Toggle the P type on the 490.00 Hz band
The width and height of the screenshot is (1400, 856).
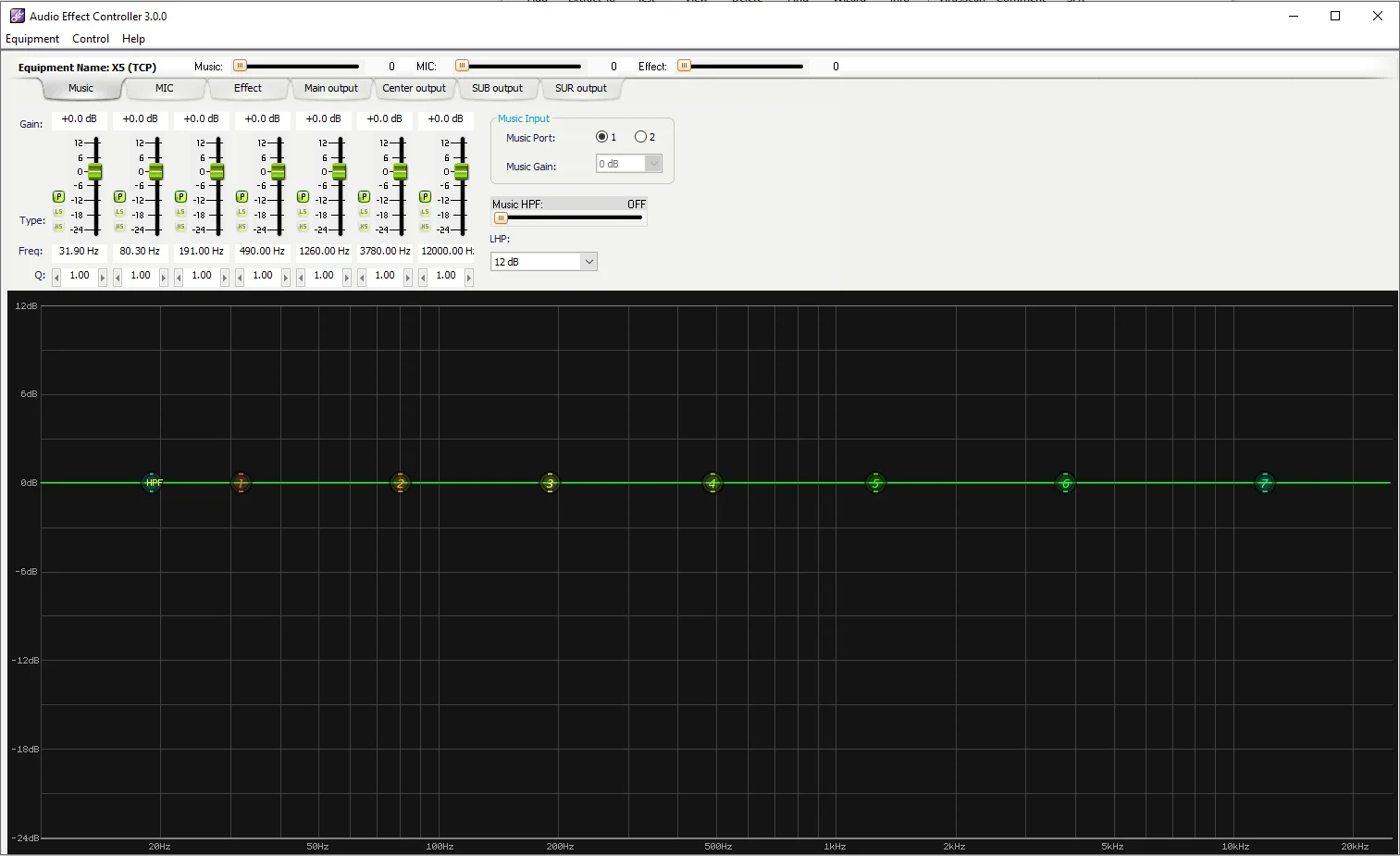pyautogui.click(x=242, y=197)
